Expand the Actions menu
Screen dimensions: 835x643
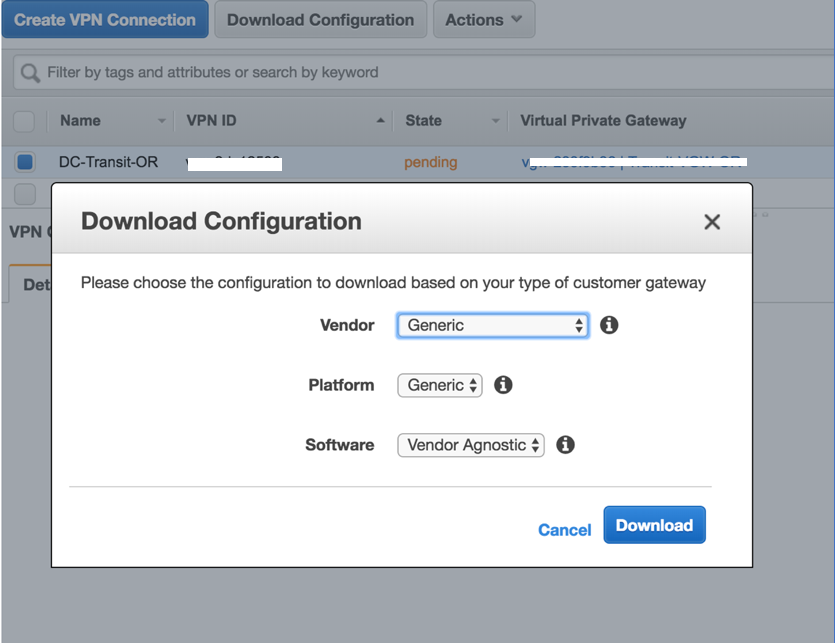pyautogui.click(x=484, y=19)
